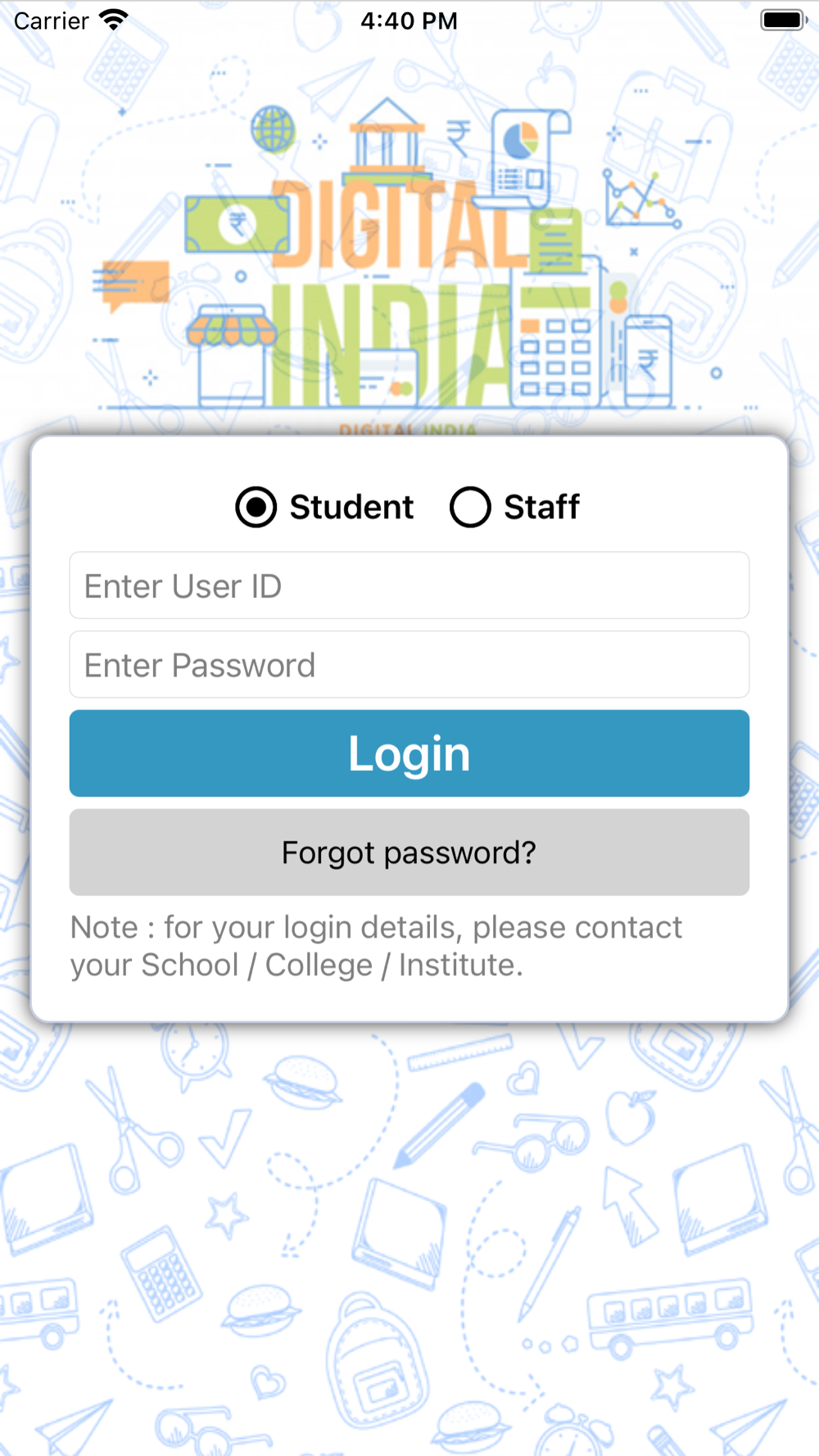Viewport: 819px width, 1456px height.
Task: Tap the Staff label text
Action: 541,507
